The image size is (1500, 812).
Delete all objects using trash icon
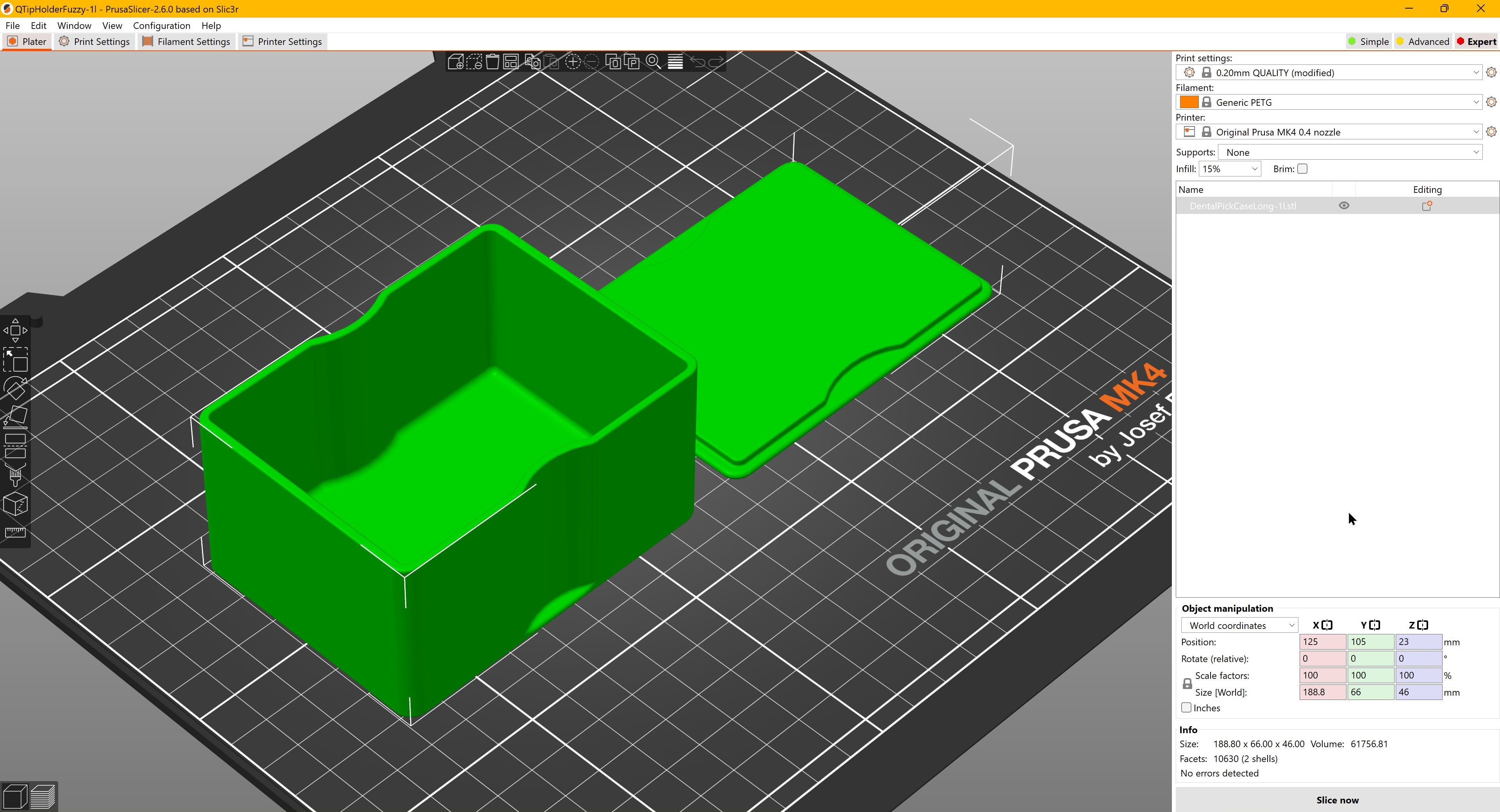[492, 62]
